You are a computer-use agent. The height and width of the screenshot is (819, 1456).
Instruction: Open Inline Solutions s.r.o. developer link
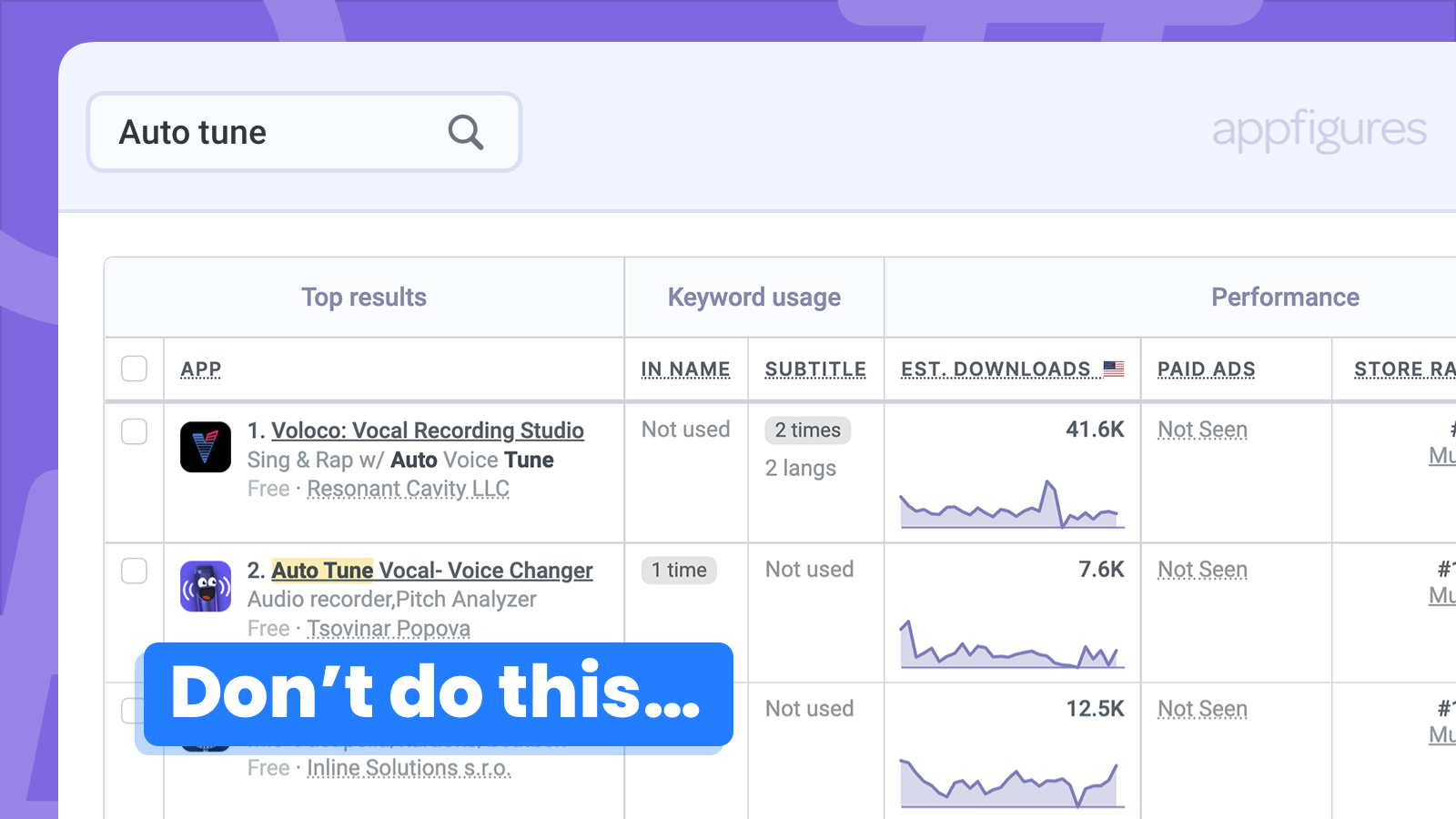point(409,768)
